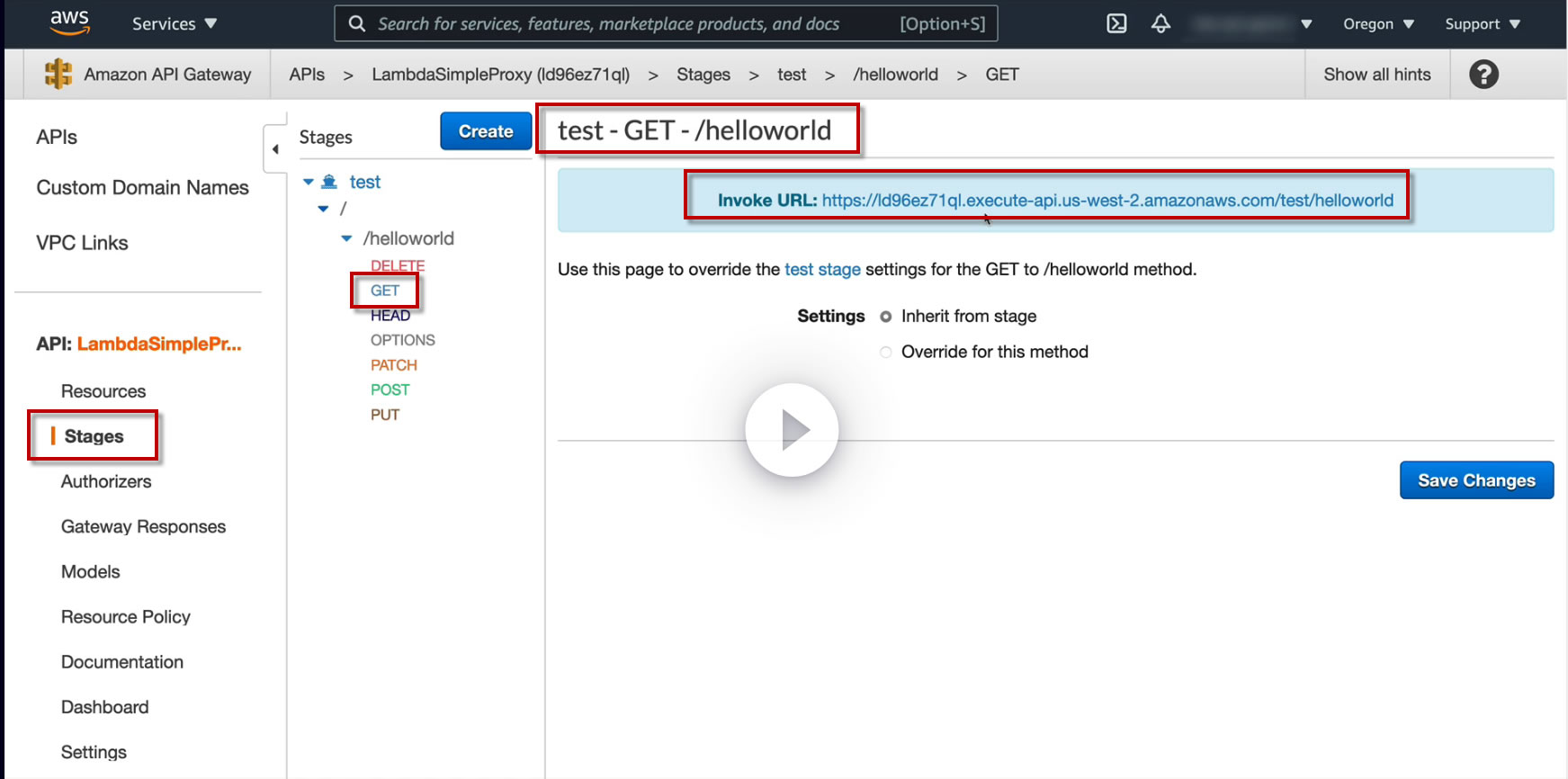Open Resource Policy in the sidebar
This screenshot has height=779, width=1568.
(126, 616)
